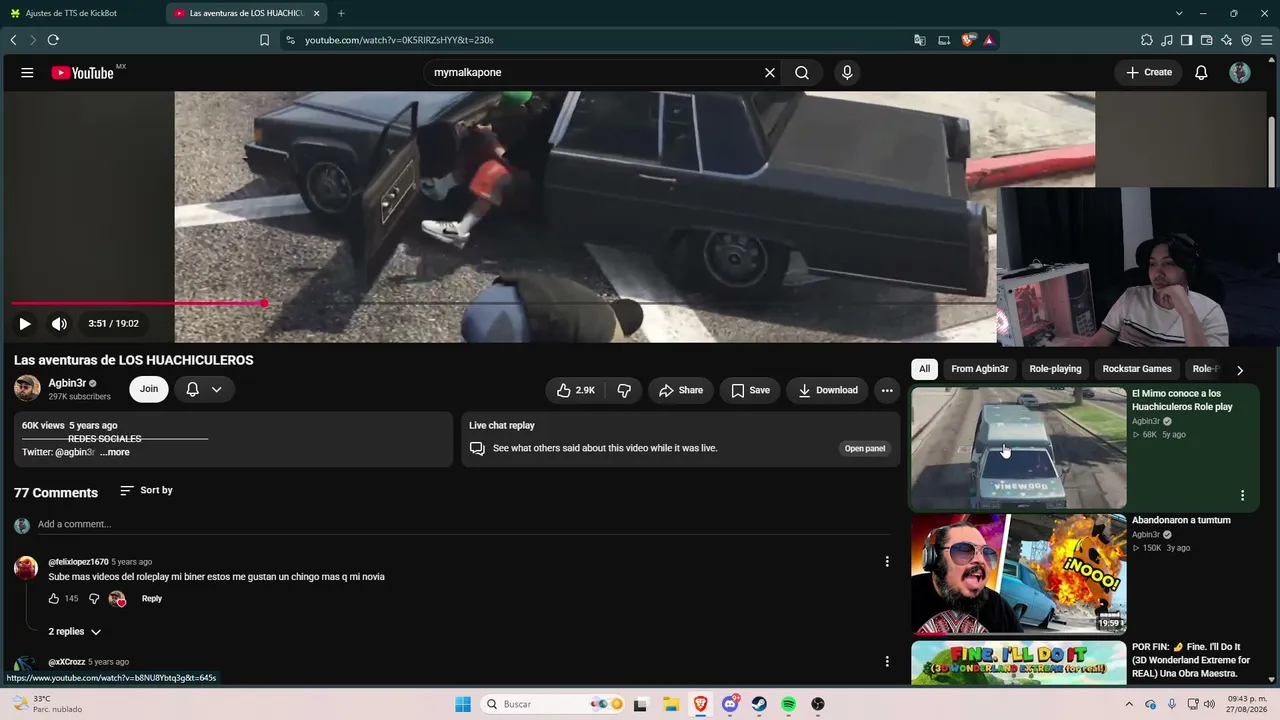Click the 3:51 / 19:02 time display

(x=113, y=323)
